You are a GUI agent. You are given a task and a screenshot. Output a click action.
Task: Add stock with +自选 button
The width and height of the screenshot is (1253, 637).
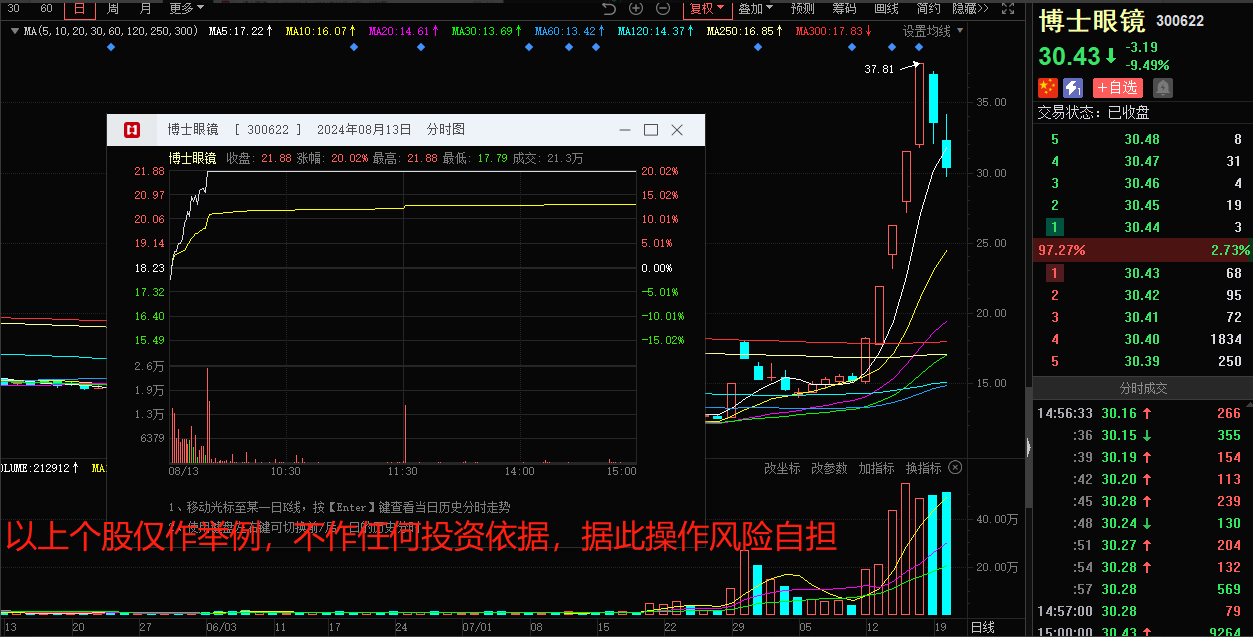1117,87
